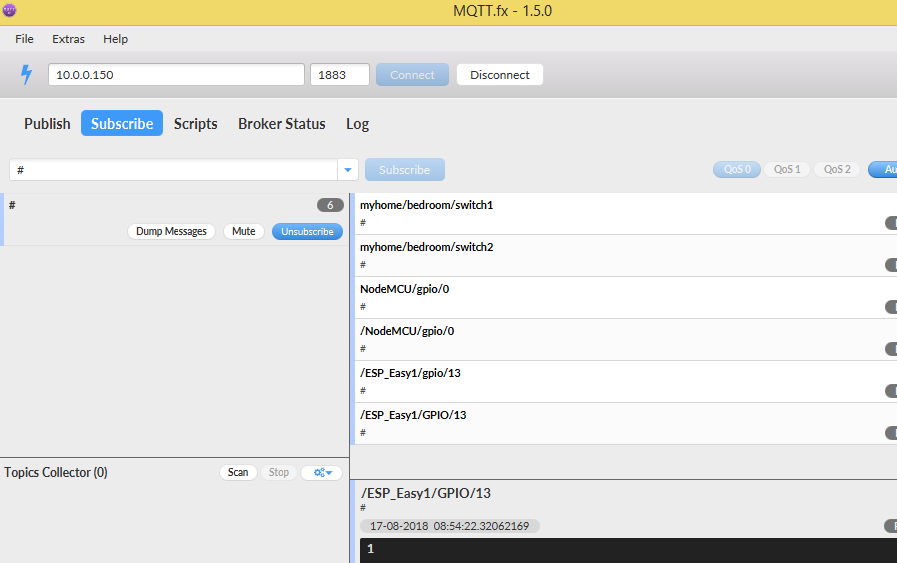Select message myhome/bedroom/switch2
This screenshot has height=563, width=897.
624,256
